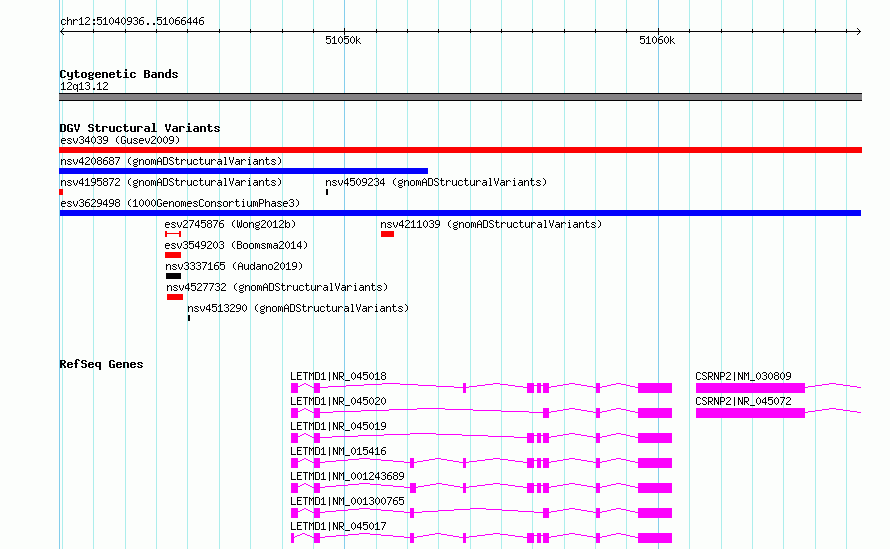
Task: Click the nsv4195872 small red marker
Action: coord(61,192)
